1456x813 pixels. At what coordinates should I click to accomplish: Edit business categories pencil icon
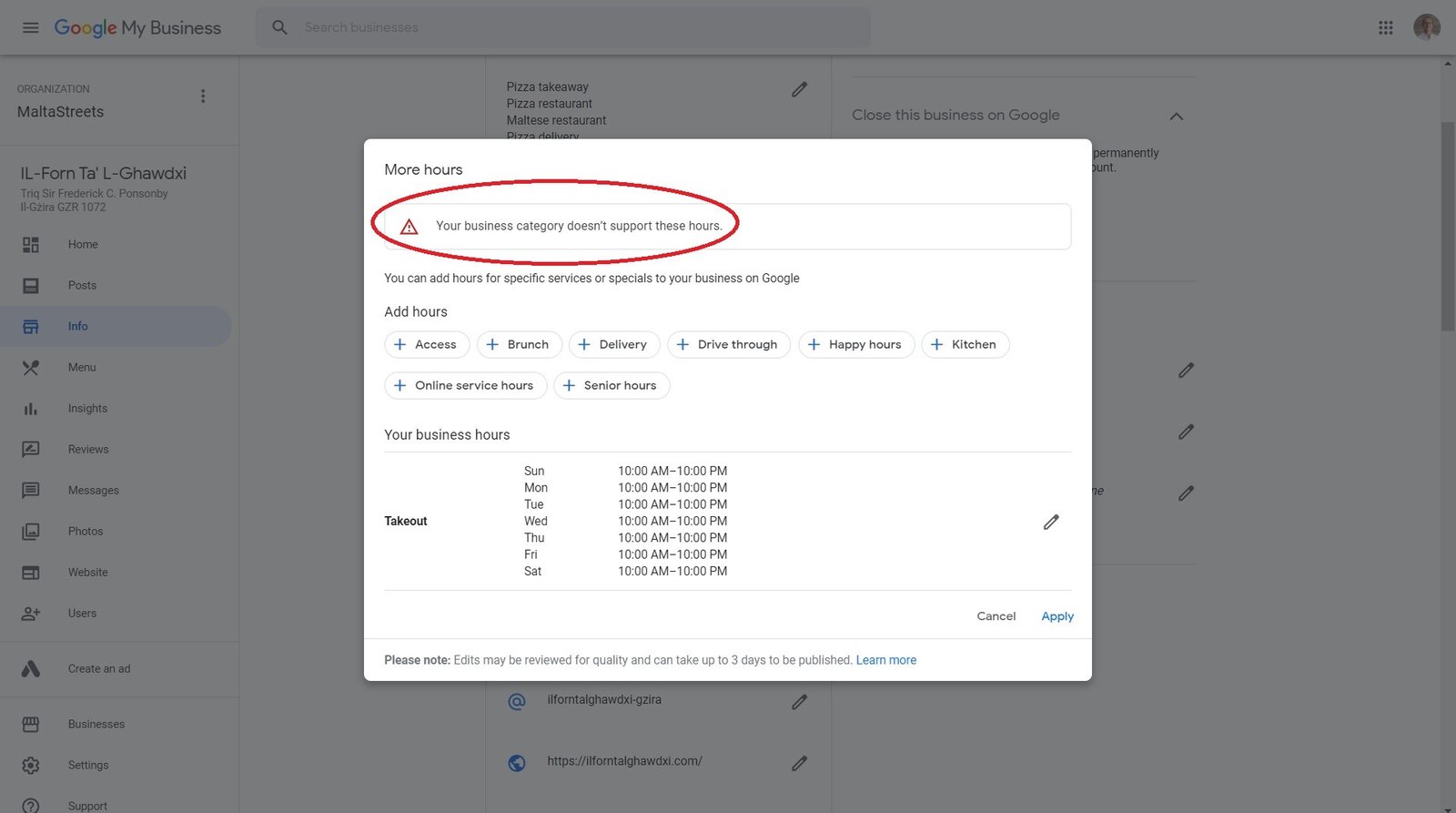[799, 89]
